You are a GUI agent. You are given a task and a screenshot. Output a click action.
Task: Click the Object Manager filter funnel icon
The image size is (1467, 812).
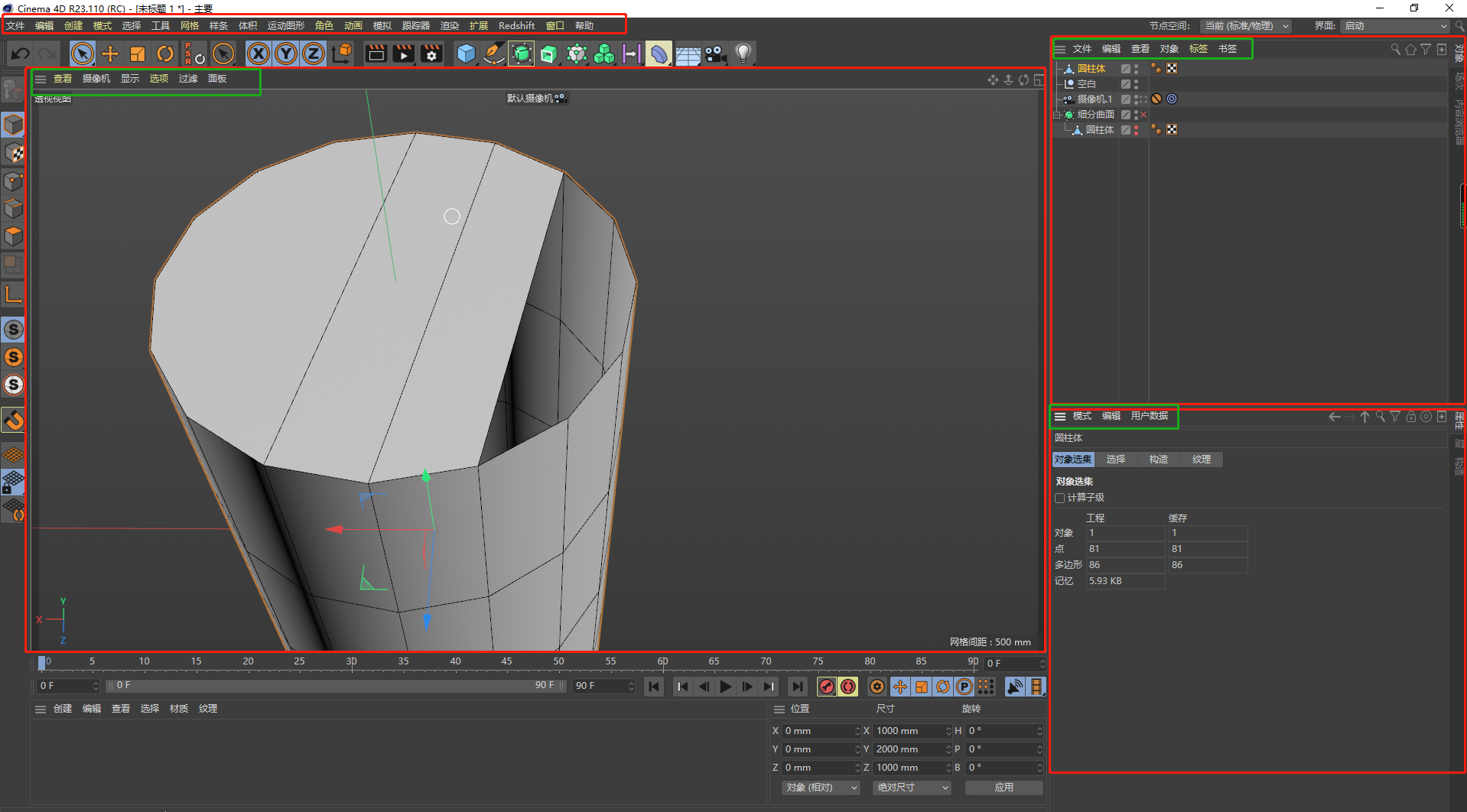tap(1426, 49)
